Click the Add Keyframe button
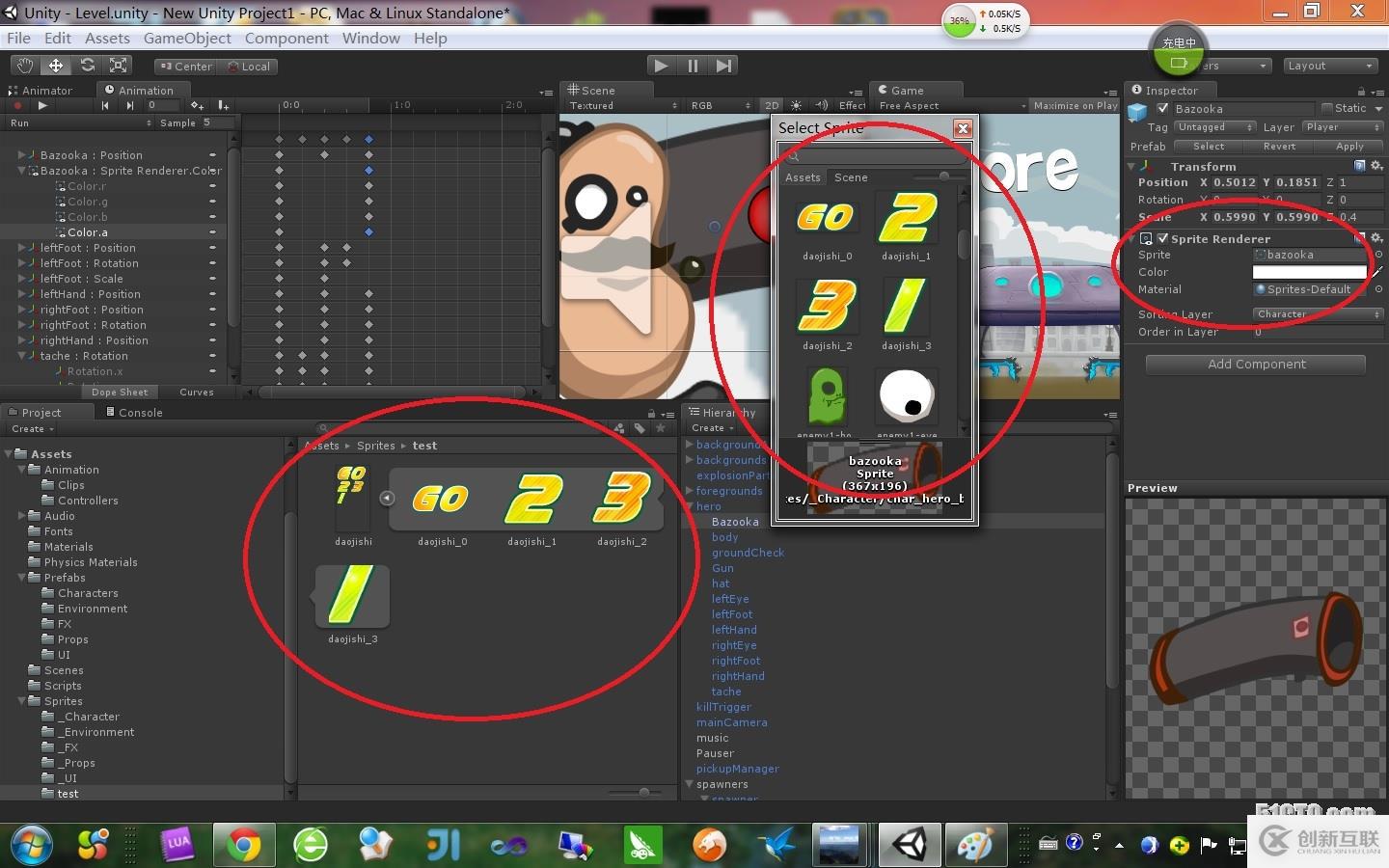The width and height of the screenshot is (1389, 868). coord(198,106)
